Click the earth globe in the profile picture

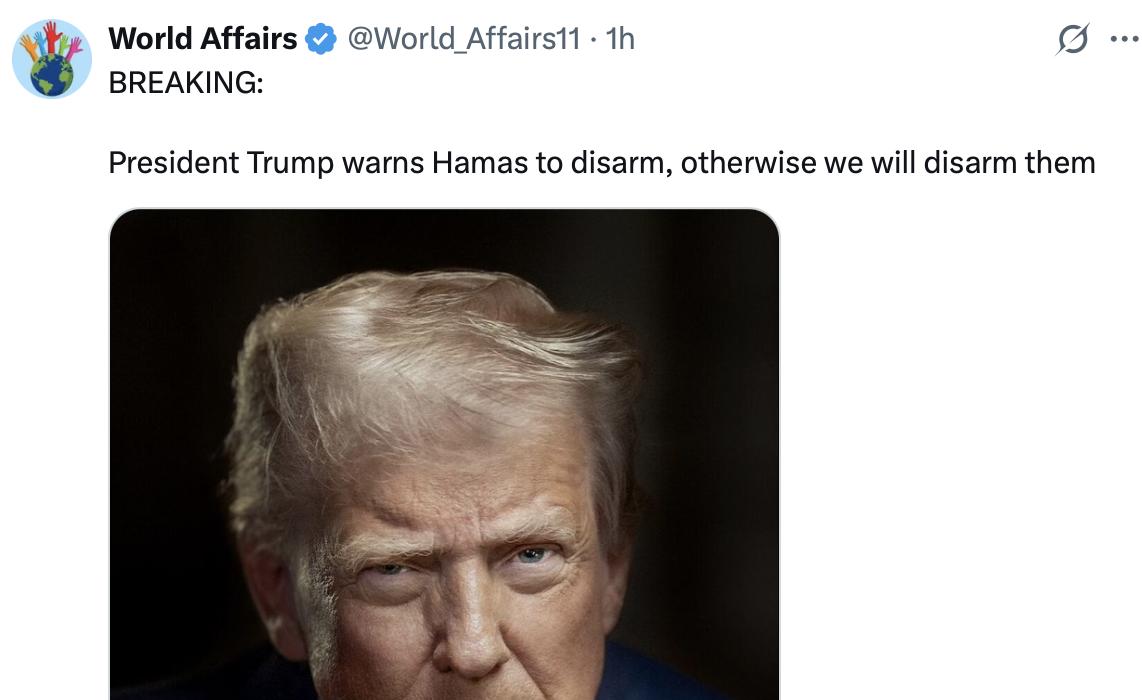click(52, 75)
